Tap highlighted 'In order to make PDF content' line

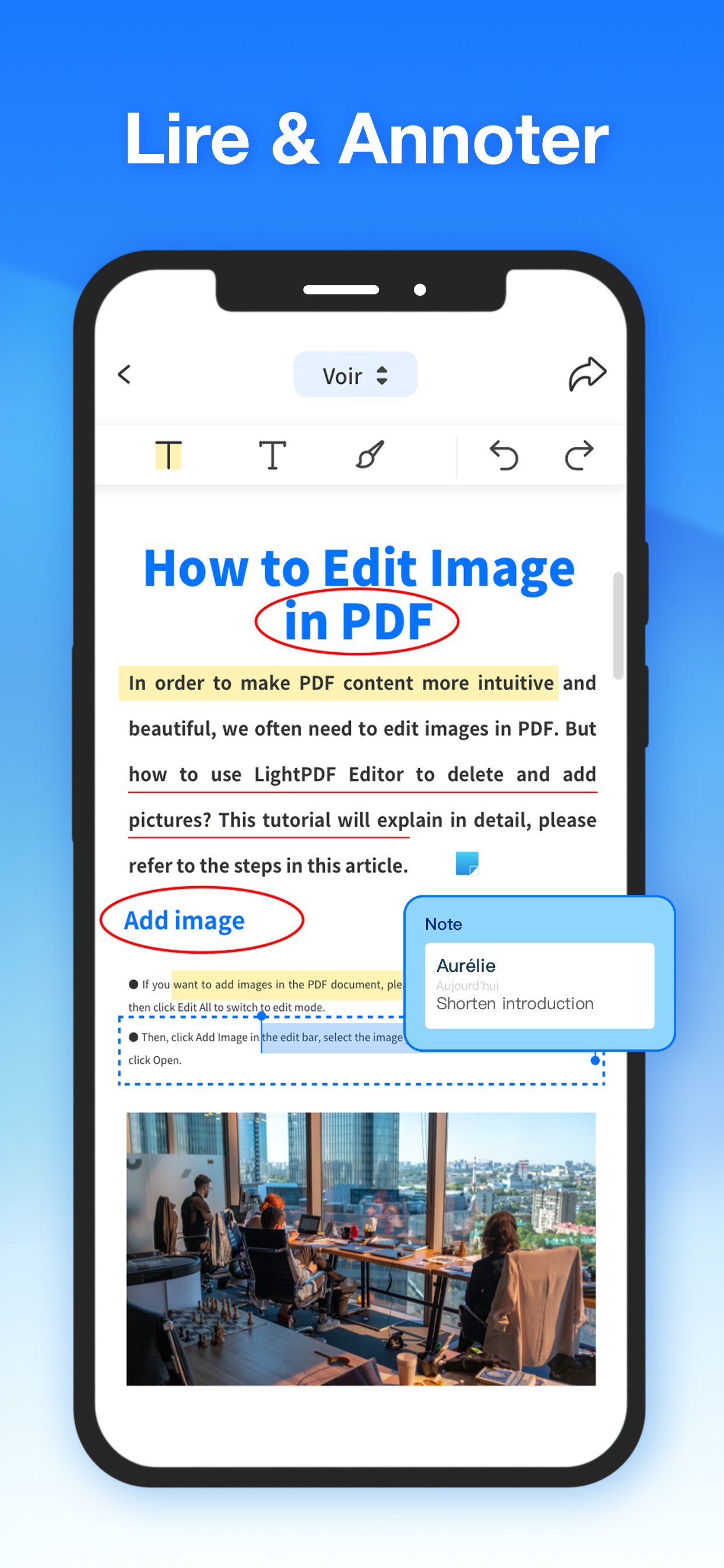coord(338,683)
